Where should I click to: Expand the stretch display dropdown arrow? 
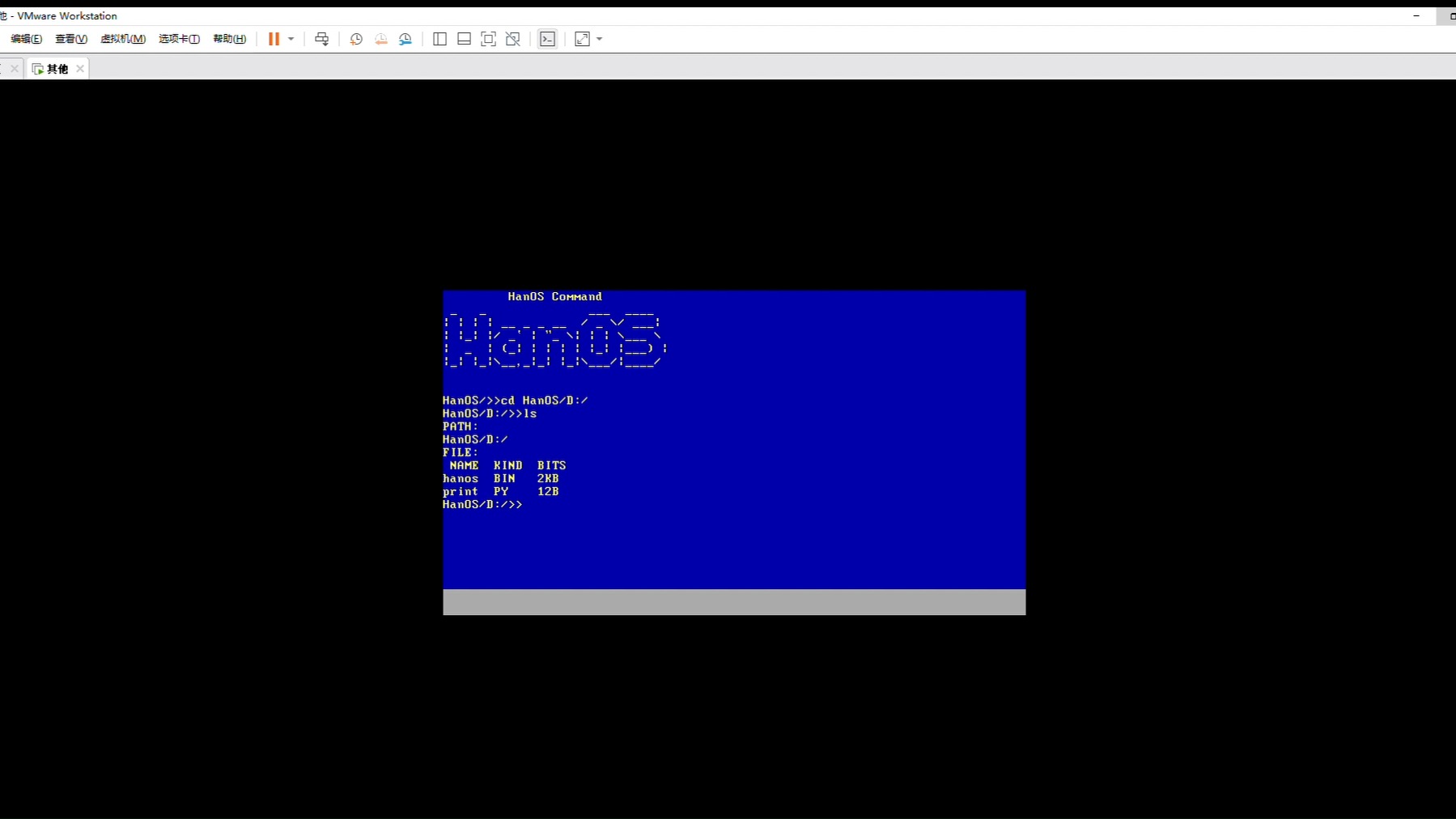pyautogui.click(x=600, y=39)
